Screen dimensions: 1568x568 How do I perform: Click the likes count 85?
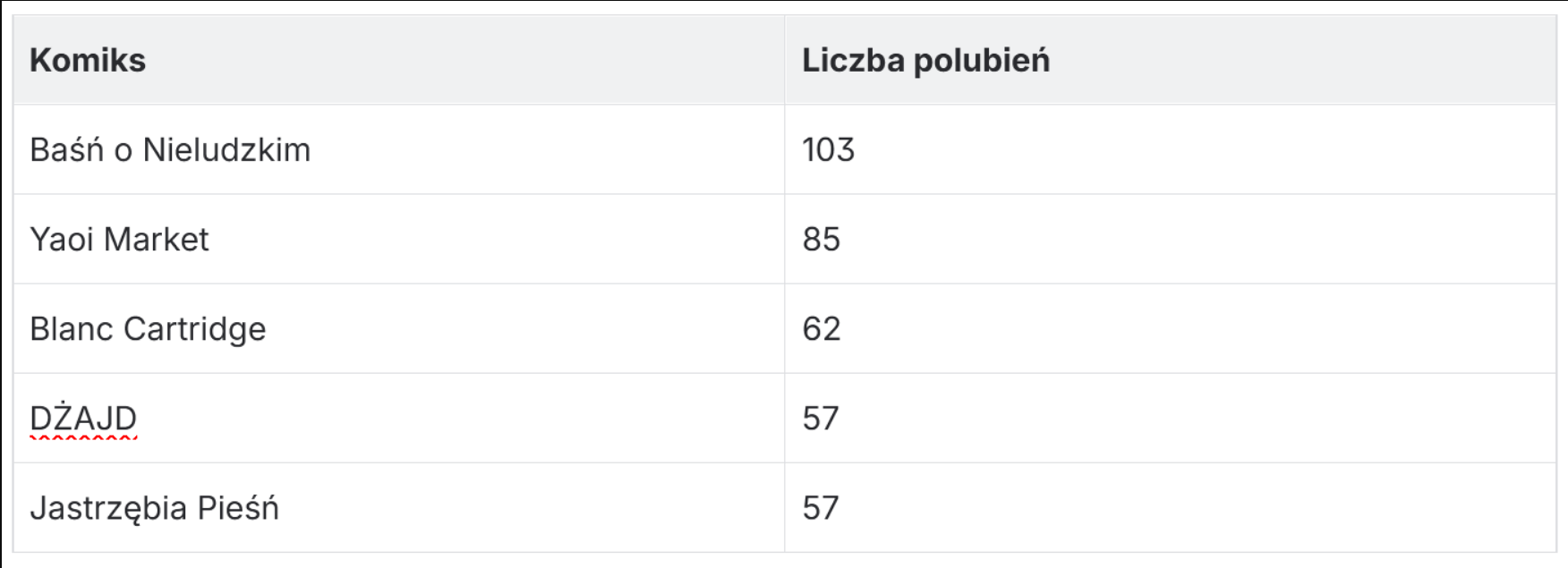[821, 239]
